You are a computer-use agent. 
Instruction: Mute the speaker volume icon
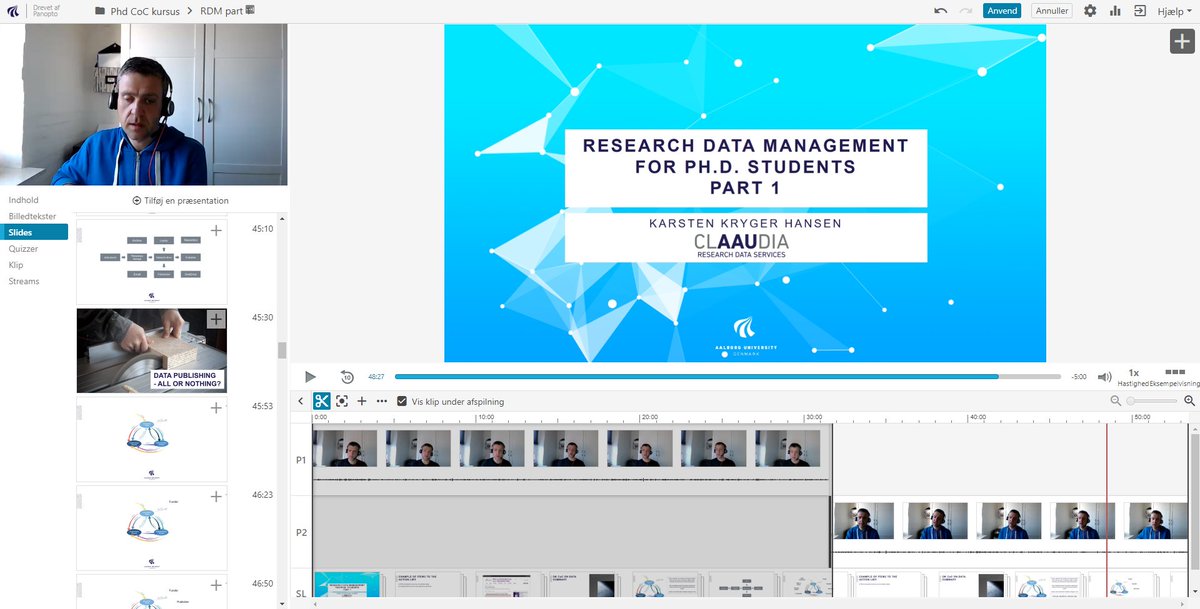[x=1104, y=377]
